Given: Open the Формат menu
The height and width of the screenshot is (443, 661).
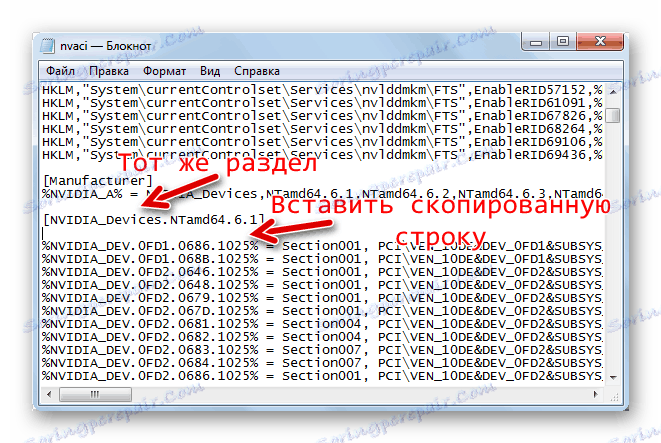Looking at the screenshot, I should click(x=164, y=71).
